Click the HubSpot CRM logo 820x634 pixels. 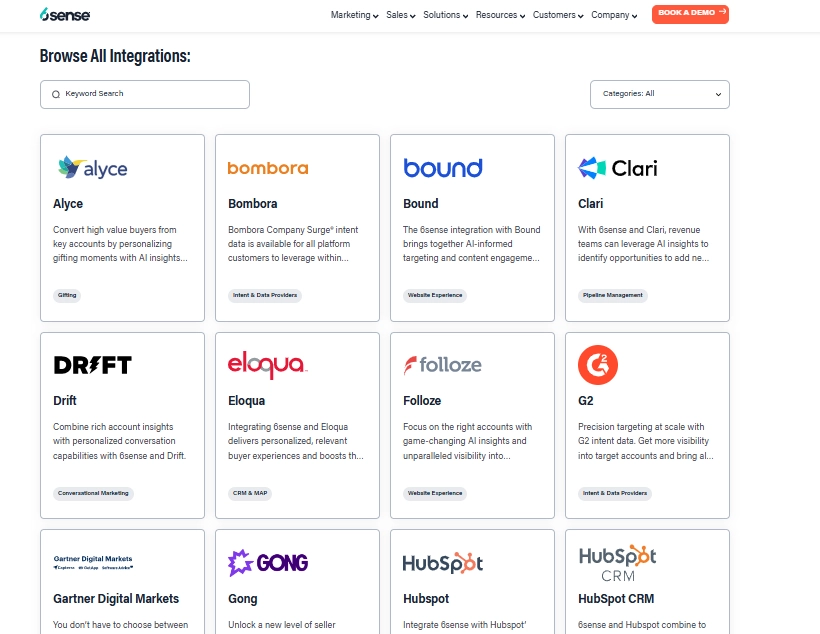(618, 563)
